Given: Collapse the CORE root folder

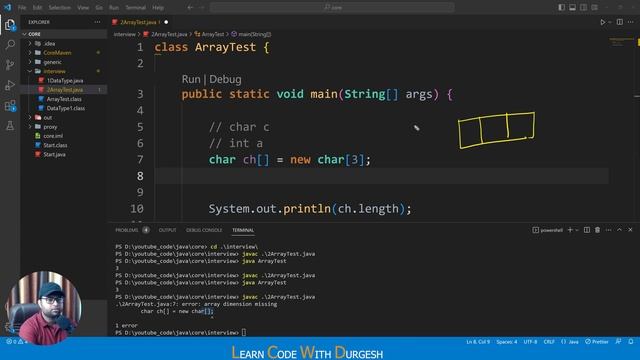Looking at the screenshot, I should [x=24, y=34].
